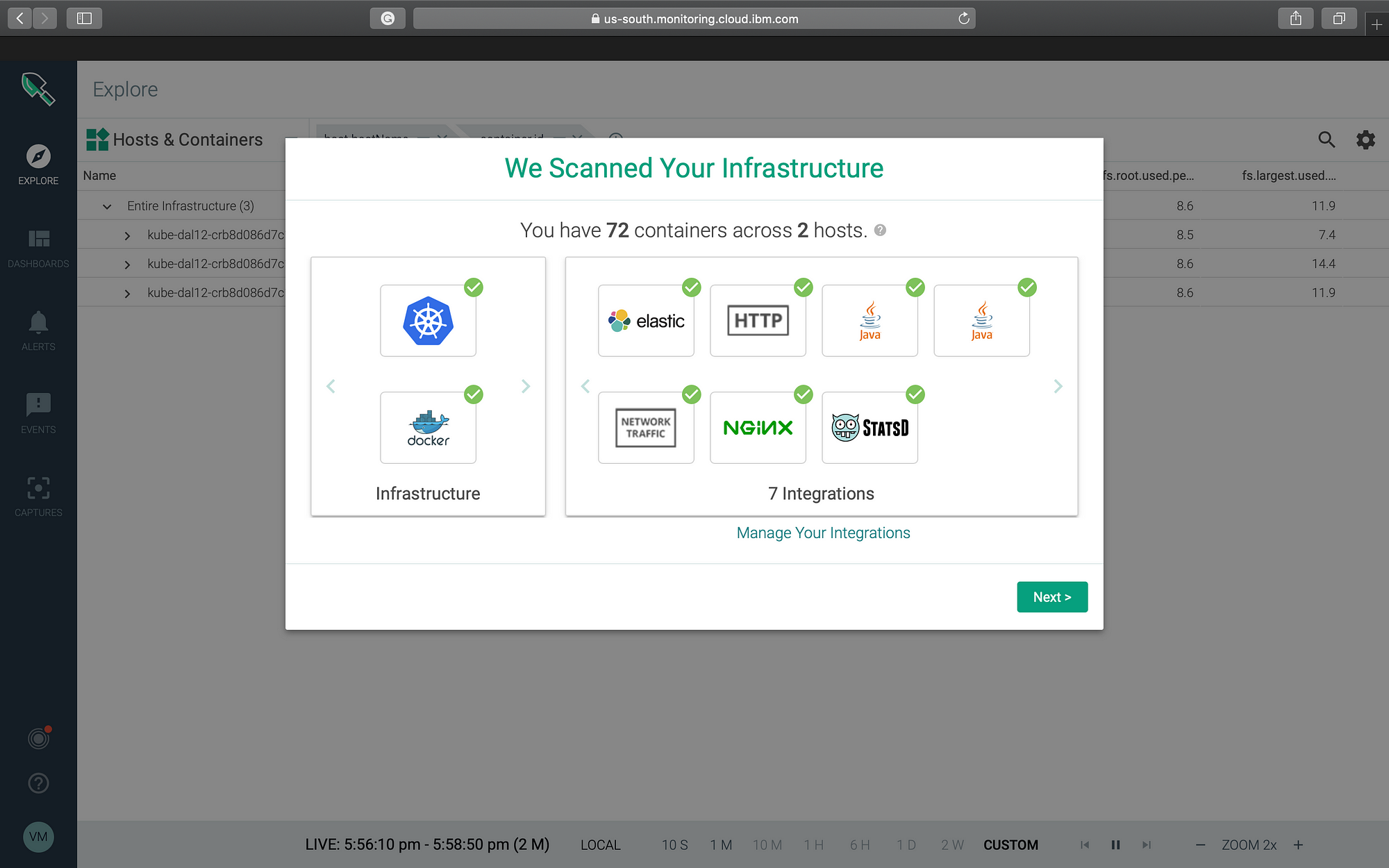Sort by the Name column header
Viewport: 1389px width, 868px height.
click(x=99, y=176)
